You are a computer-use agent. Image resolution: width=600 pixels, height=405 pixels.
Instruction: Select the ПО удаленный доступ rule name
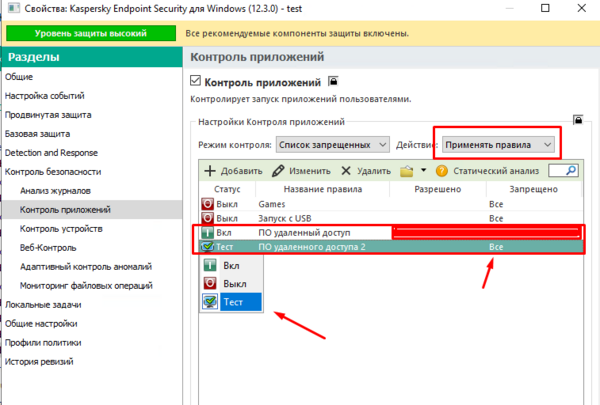(304, 233)
